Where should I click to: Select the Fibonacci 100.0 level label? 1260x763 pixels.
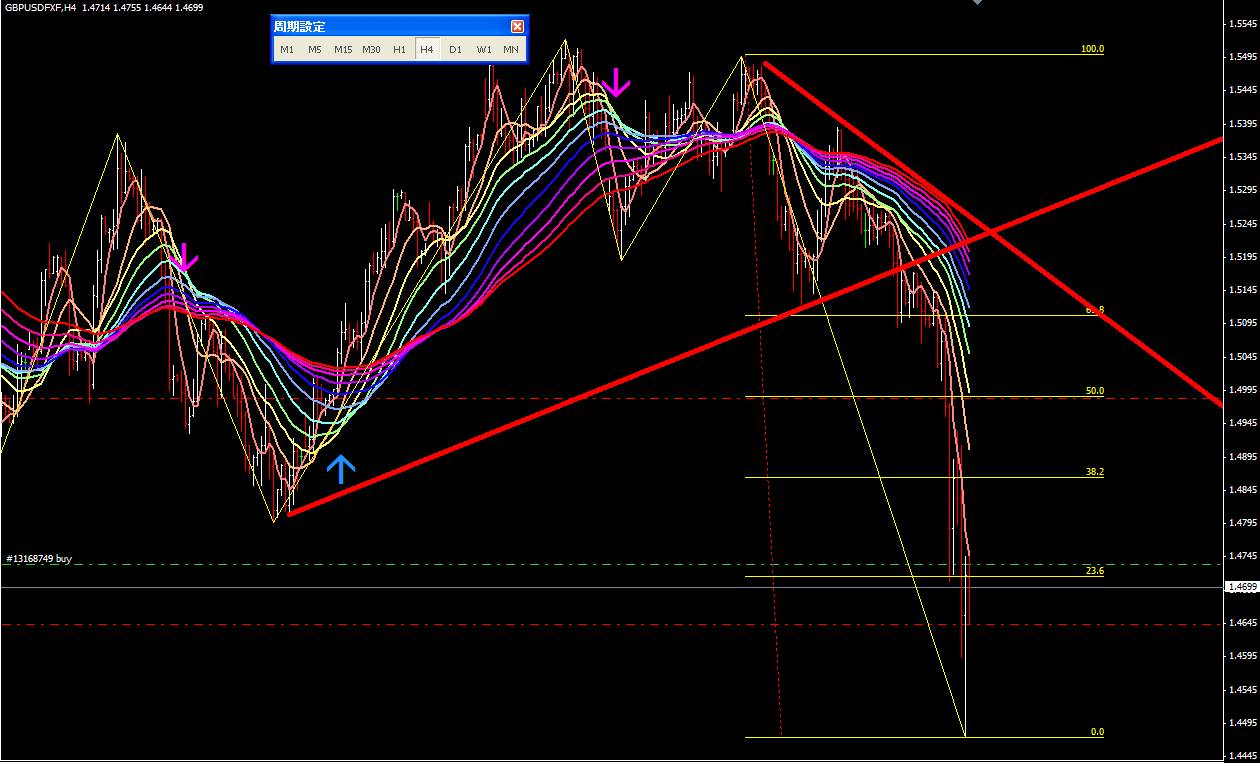(x=1092, y=49)
